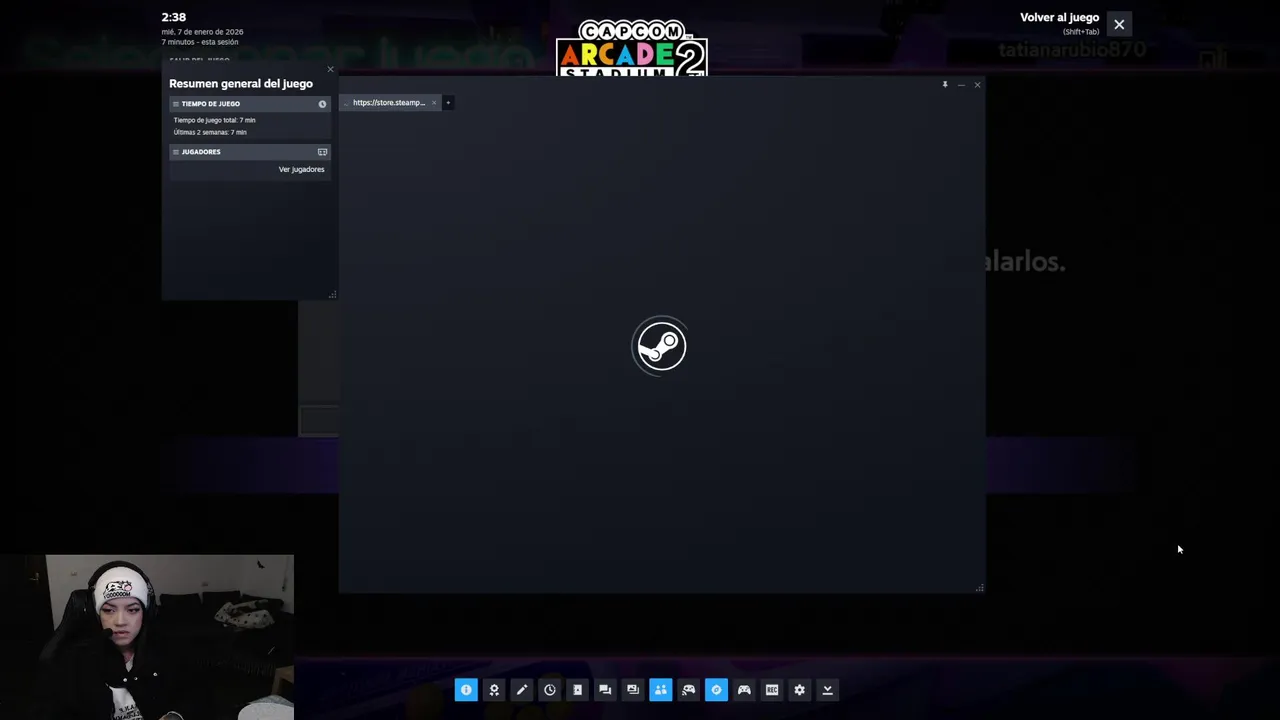Click the collapse toolbar down-arrow icon
This screenshot has width=1280, height=720.
tap(828, 690)
